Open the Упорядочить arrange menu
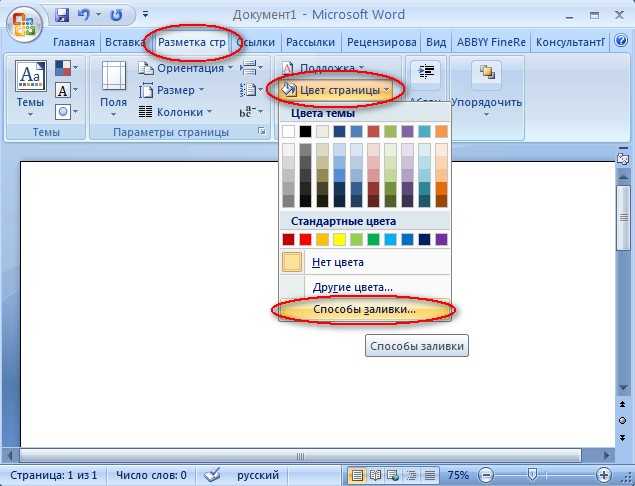The width and height of the screenshot is (635, 486). (487, 90)
